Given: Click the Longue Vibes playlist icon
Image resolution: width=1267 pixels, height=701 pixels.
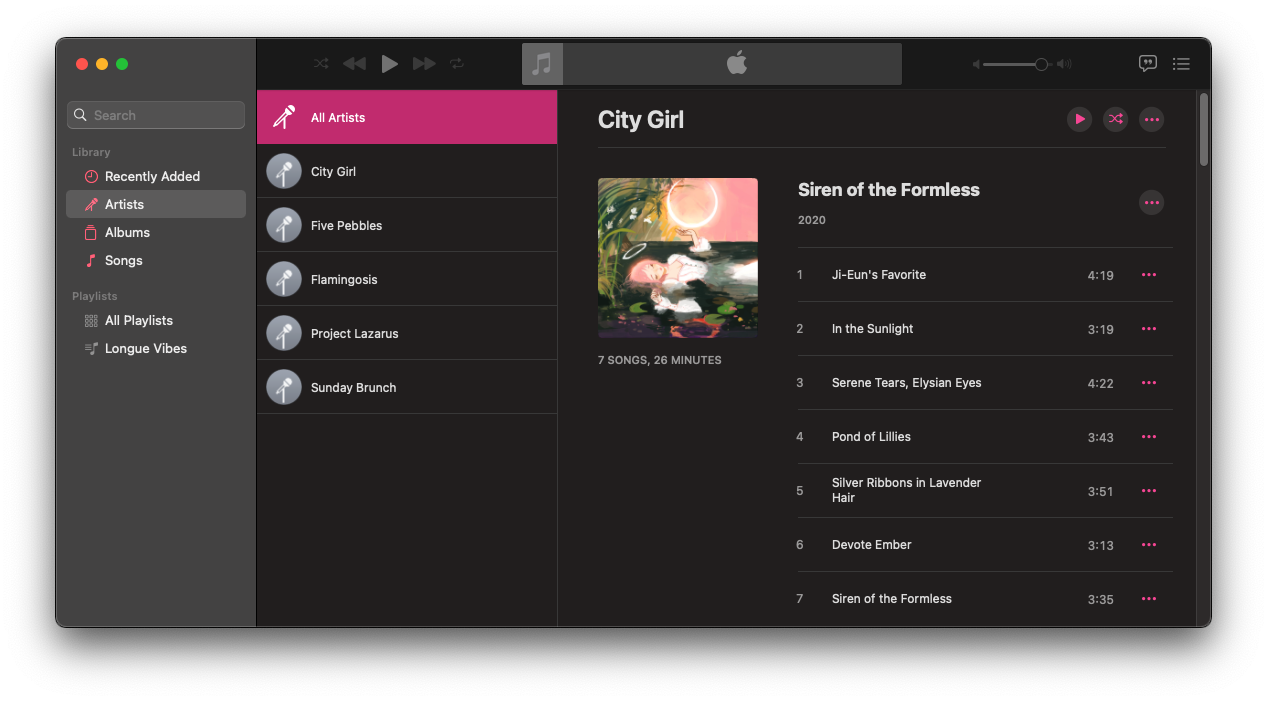Looking at the screenshot, I should [91, 348].
